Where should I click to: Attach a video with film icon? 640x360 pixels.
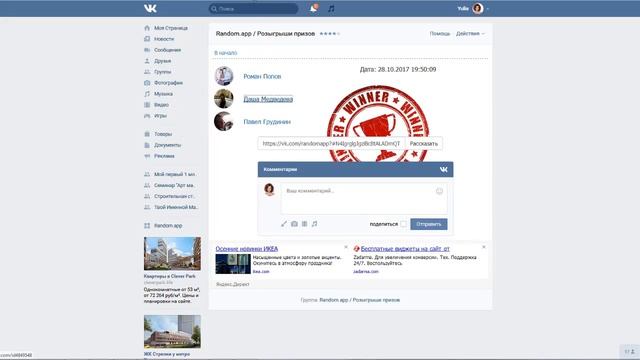click(x=304, y=224)
